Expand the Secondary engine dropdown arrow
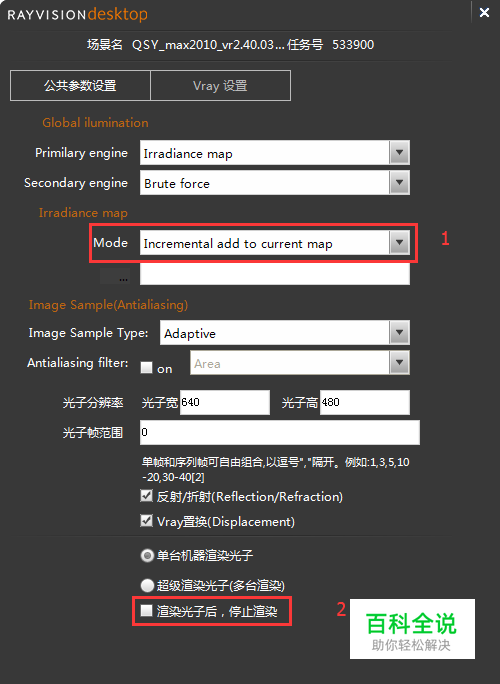The width and height of the screenshot is (500, 684). [x=399, y=183]
